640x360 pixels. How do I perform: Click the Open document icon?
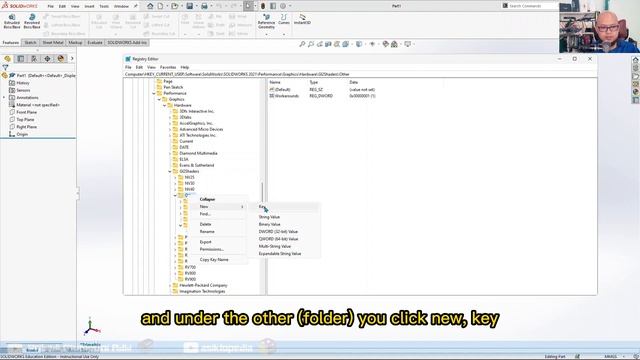tap(175, 6)
